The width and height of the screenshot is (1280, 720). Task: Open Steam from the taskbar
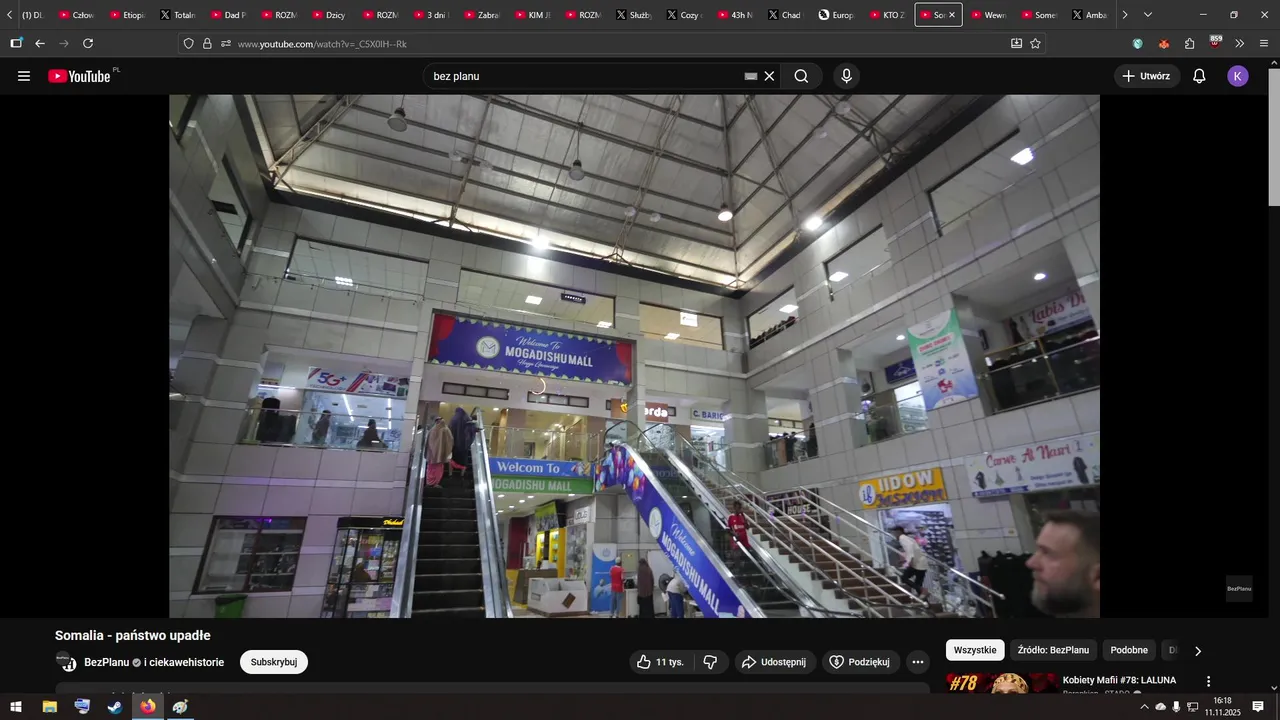(115, 707)
